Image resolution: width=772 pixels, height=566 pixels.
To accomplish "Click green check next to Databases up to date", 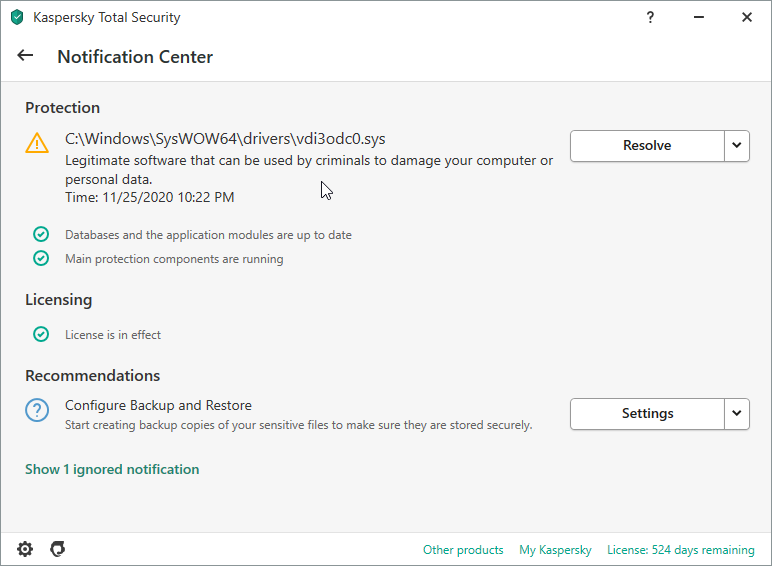I will 41,235.
